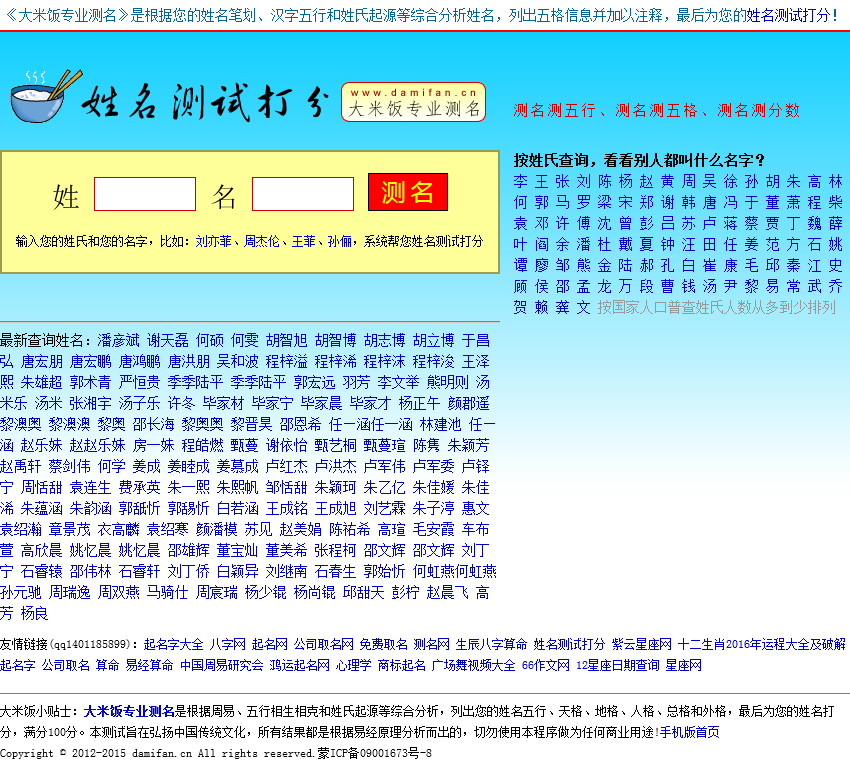
Task: Open friend link 紫云星座网
Action: 642,644
